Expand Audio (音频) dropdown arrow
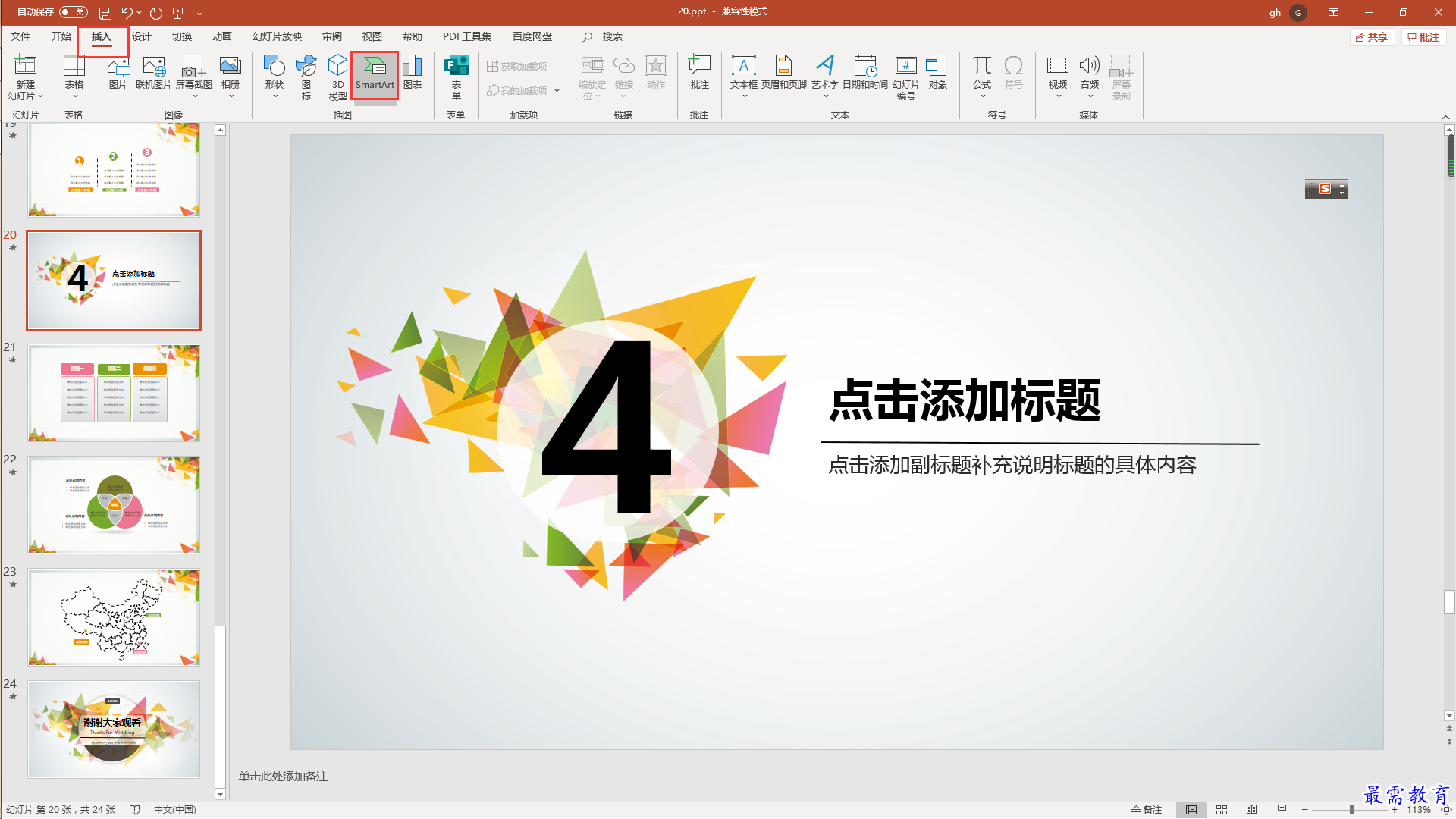1456x819 pixels. coord(1090,96)
